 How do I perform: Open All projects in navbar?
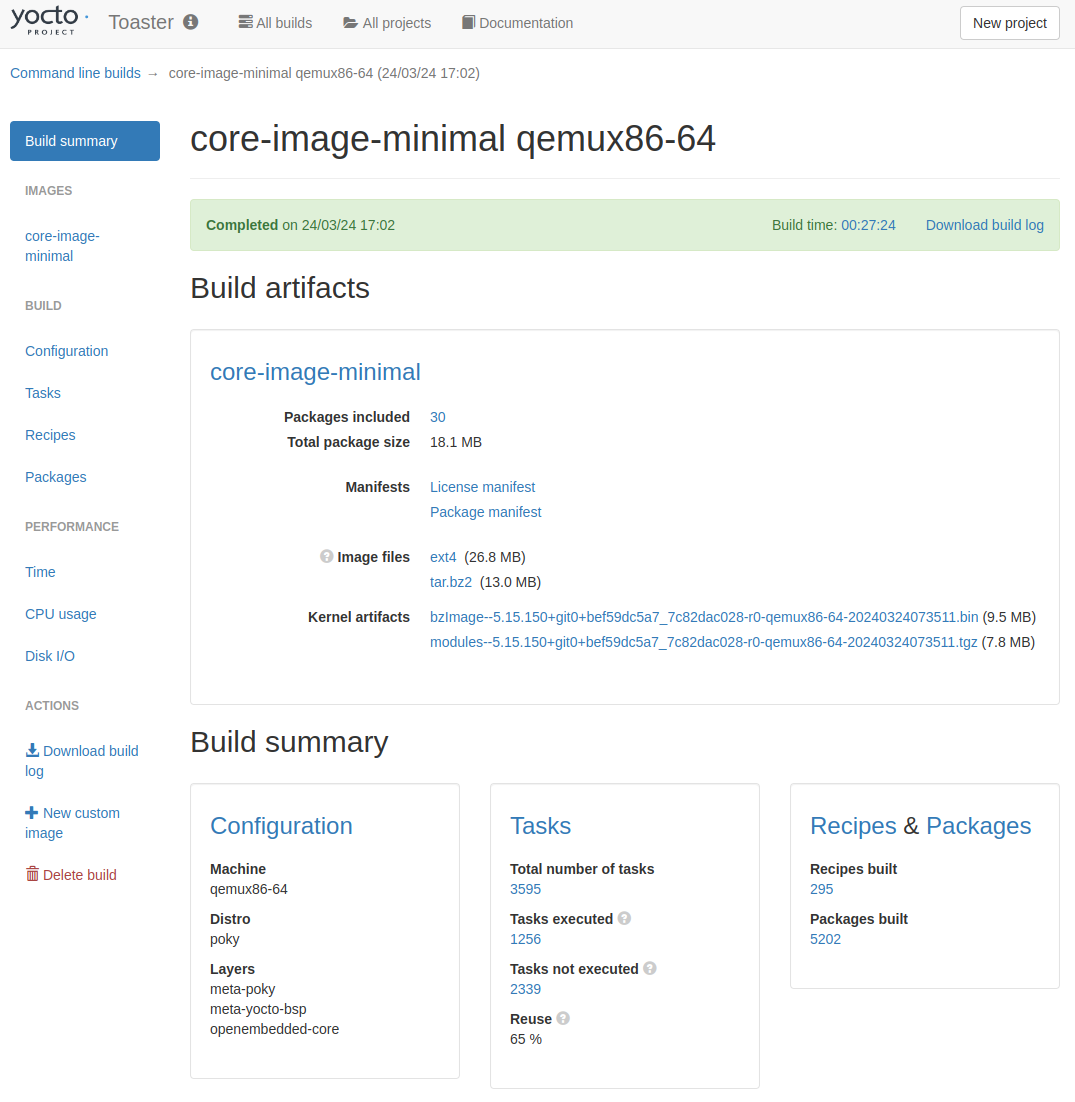387,23
